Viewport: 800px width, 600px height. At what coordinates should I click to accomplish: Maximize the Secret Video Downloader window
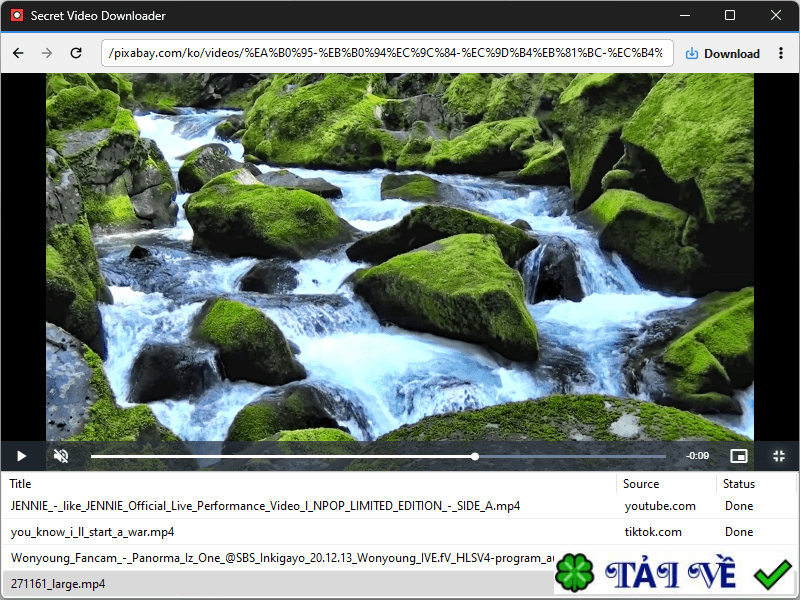point(730,15)
